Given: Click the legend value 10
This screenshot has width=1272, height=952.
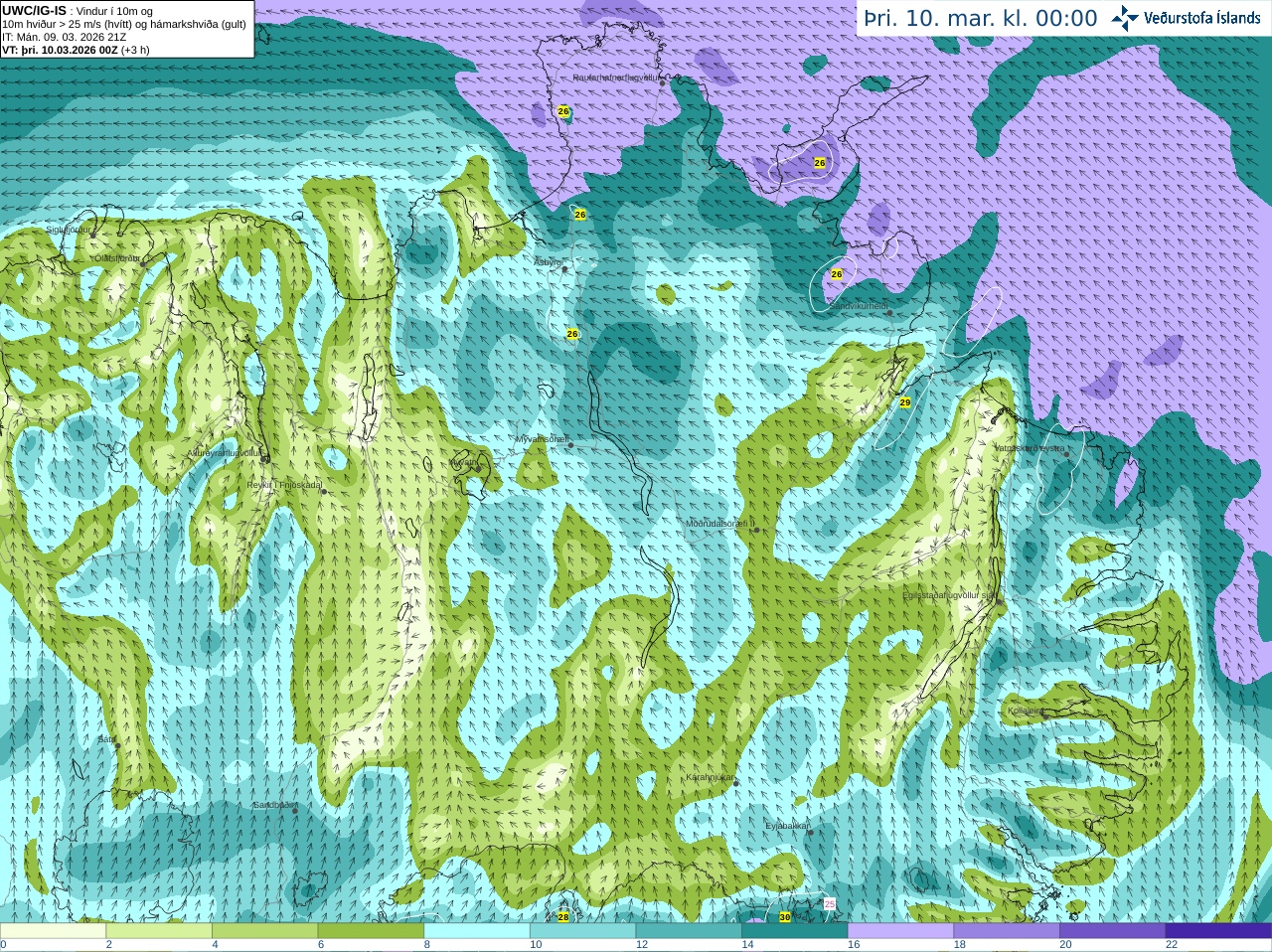Looking at the screenshot, I should pos(536,944).
